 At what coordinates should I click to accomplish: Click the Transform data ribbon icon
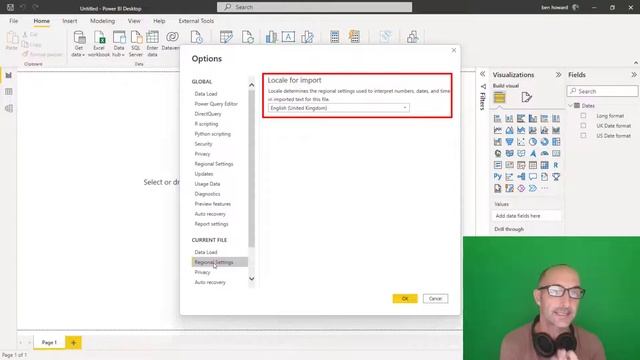point(226,37)
